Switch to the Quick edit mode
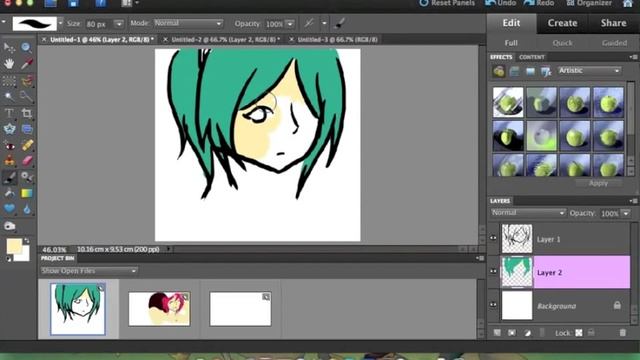The height and width of the screenshot is (360, 640). coord(562,43)
